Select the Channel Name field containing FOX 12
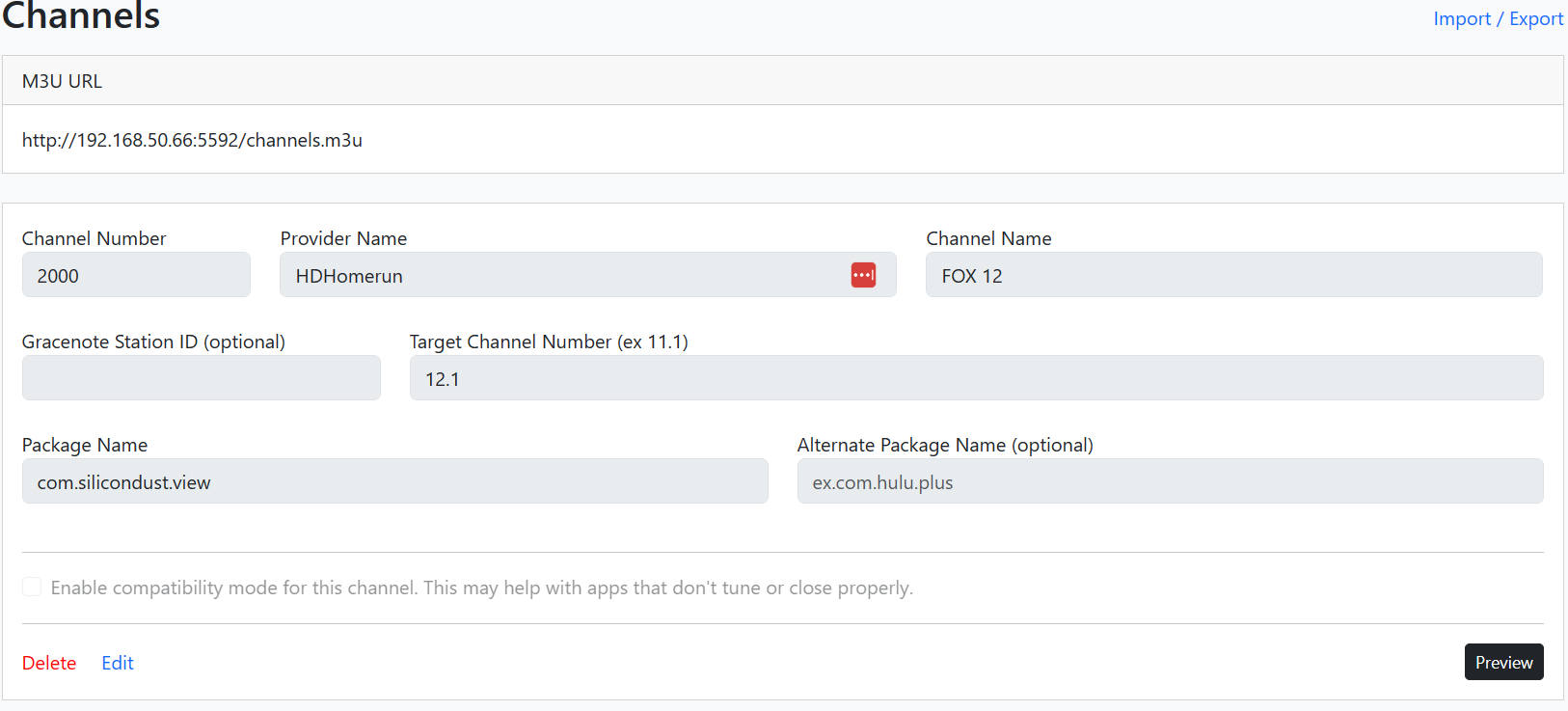Image resolution: width=1568 pixels, height=711 pixels. (x=1233, y=276)
